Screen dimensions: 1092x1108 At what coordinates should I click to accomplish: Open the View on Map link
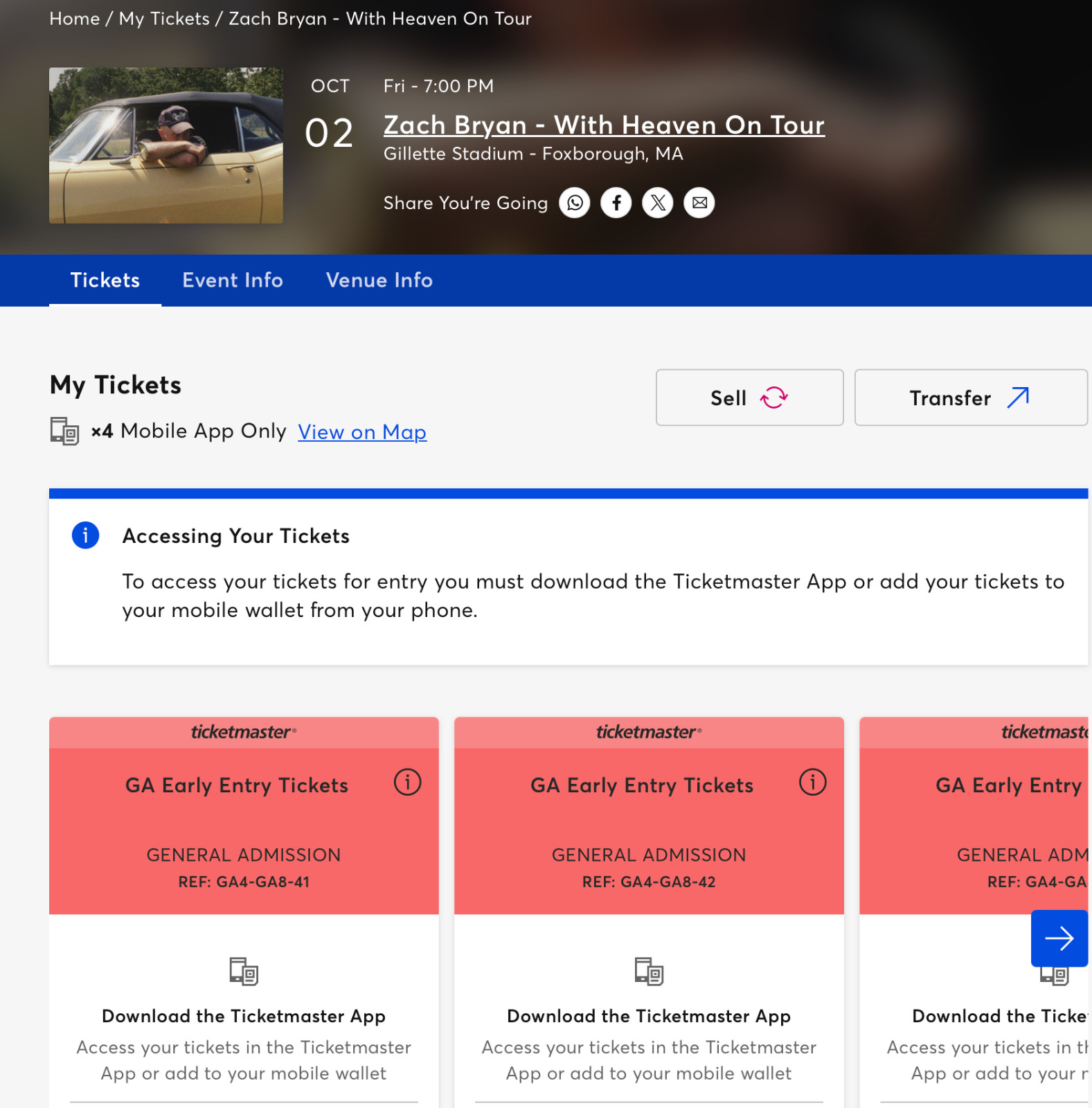pyautogui.click(x=362, y=432)
